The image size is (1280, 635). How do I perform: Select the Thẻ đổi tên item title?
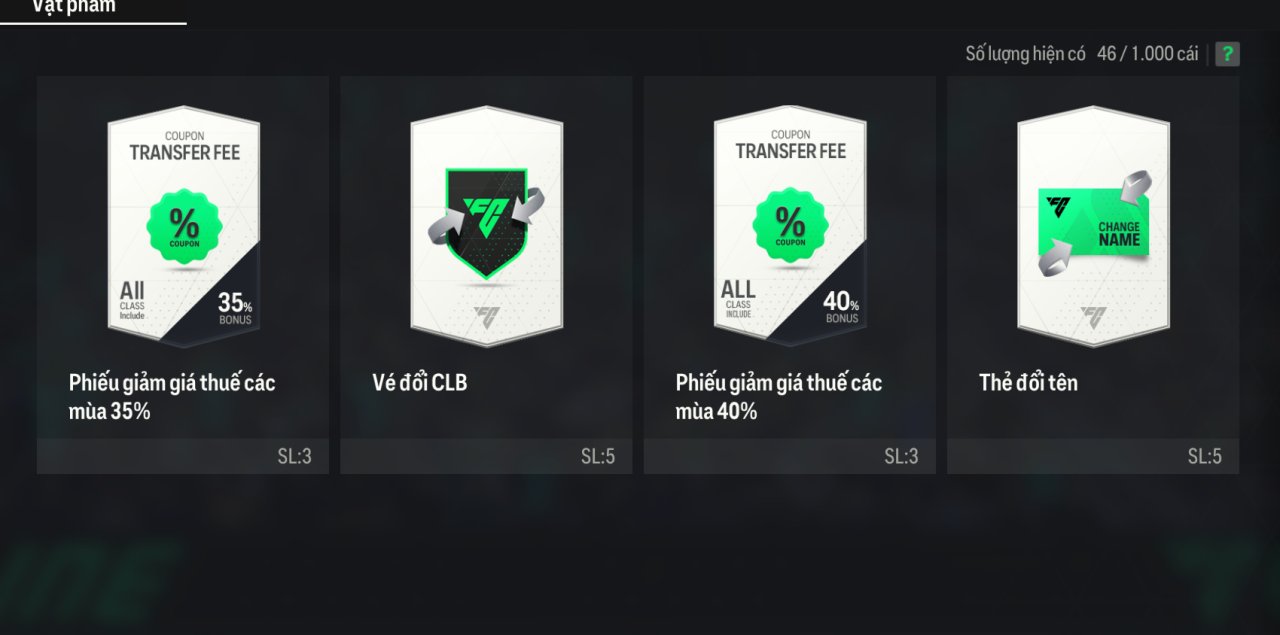click(1028, 383)
